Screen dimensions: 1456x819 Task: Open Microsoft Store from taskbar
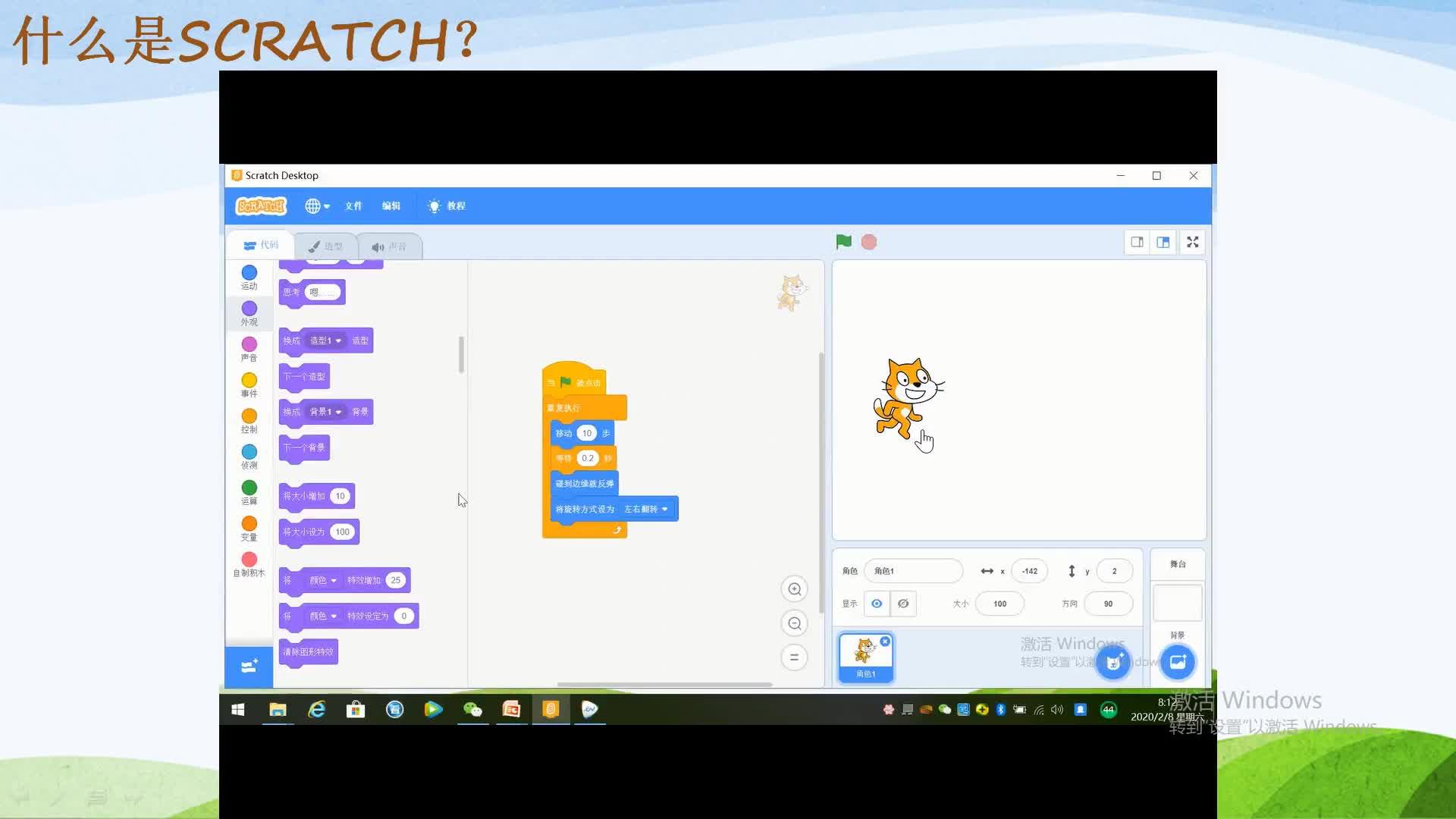(x=356, y=709)
